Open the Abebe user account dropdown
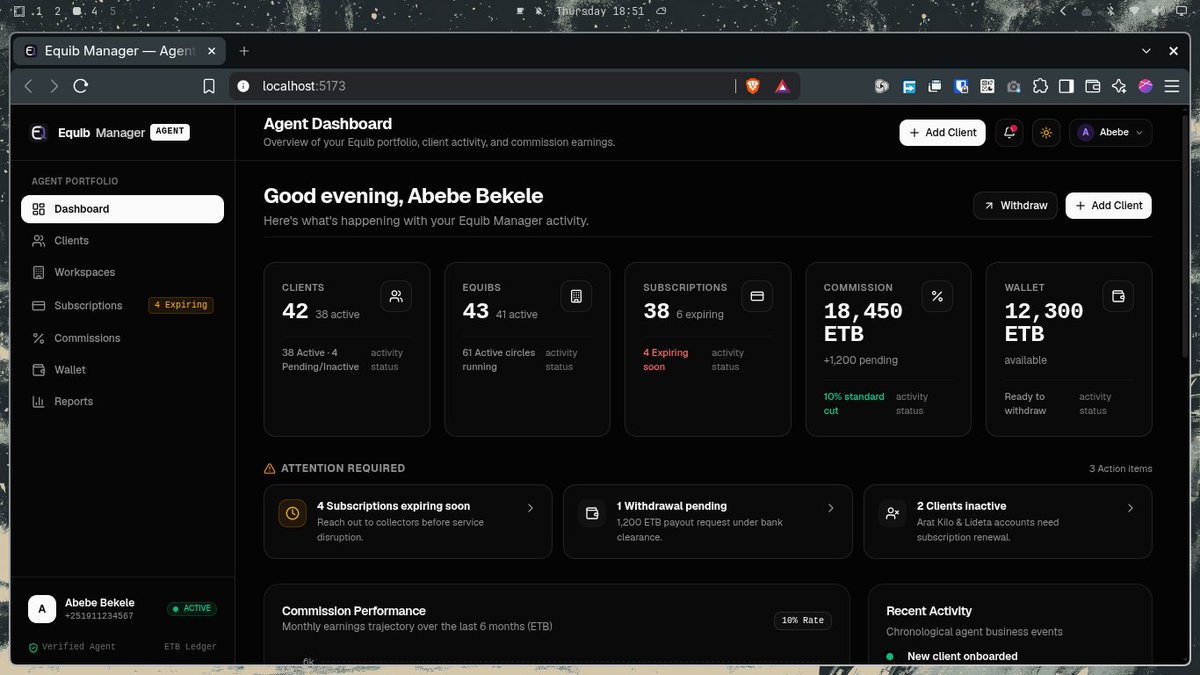Viewport: 1200px width, 675px height. click(x=1111, y=132)
